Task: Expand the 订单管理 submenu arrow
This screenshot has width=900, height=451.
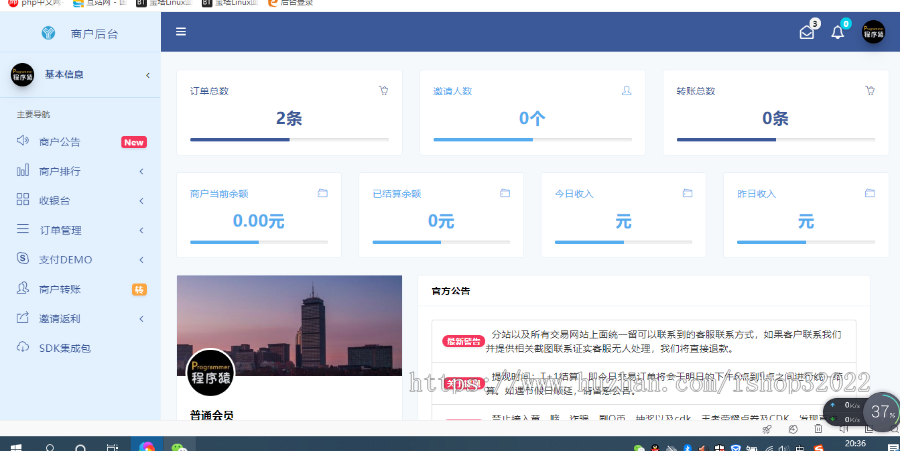Action: point(141,230)
